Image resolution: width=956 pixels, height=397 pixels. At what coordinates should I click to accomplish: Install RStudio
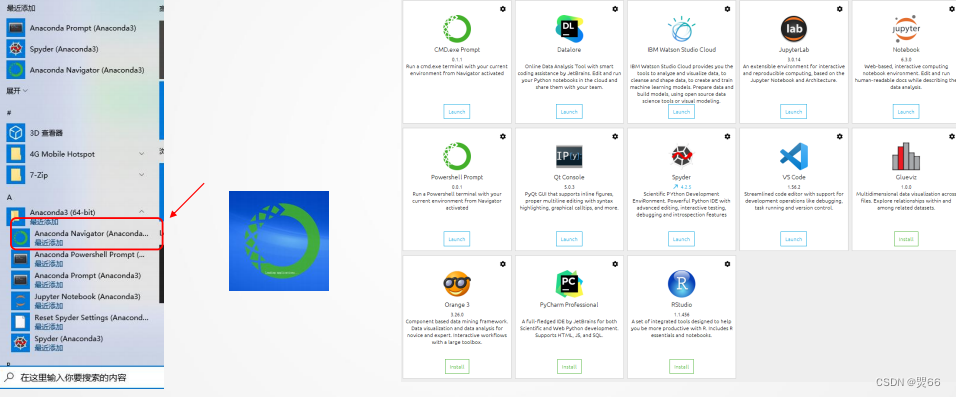pyautogui.click(x=681, y=367)
